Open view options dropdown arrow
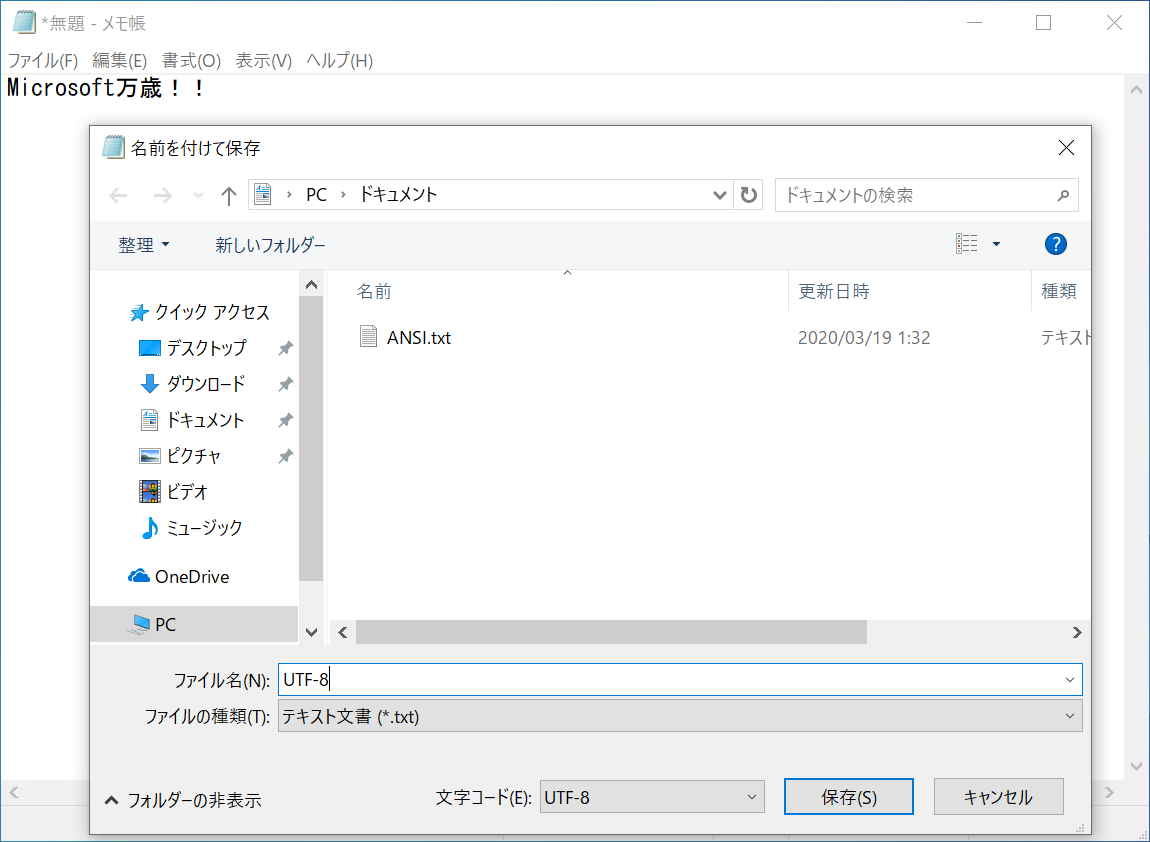Viewport: 1150px width, 842px height. click(x=996, y=244)
